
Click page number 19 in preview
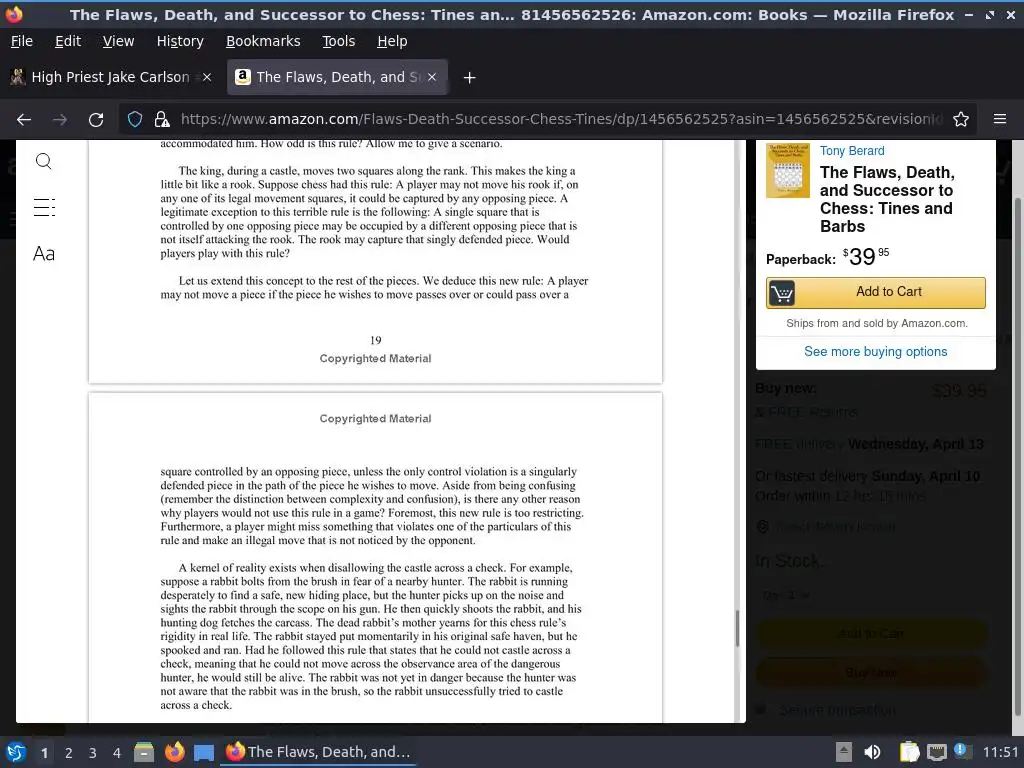click(376, 340)
